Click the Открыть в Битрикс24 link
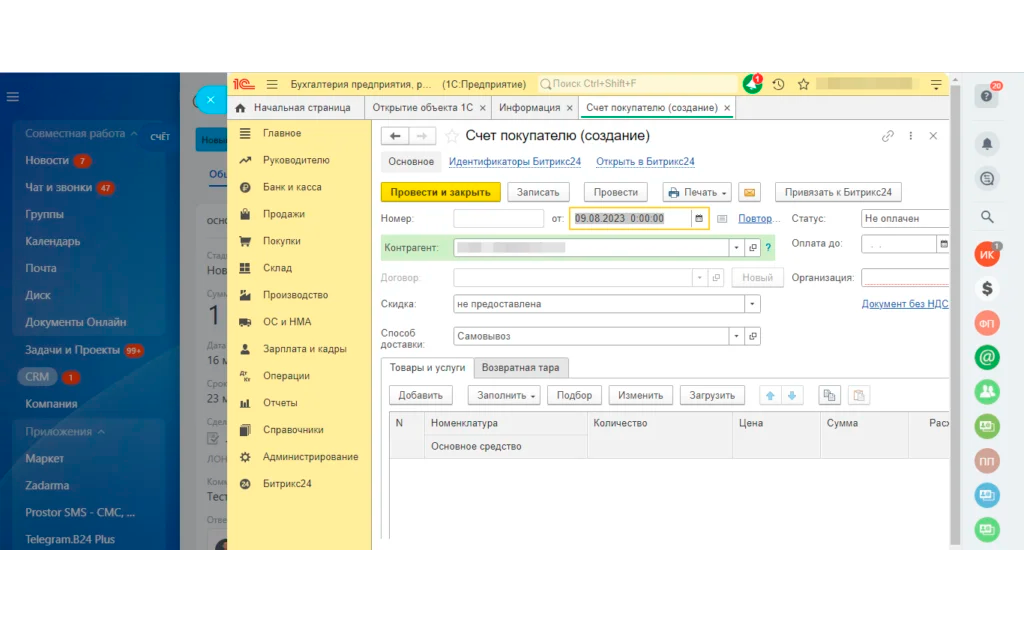The width and height of the screenshot is (1024, 622). 645,161
